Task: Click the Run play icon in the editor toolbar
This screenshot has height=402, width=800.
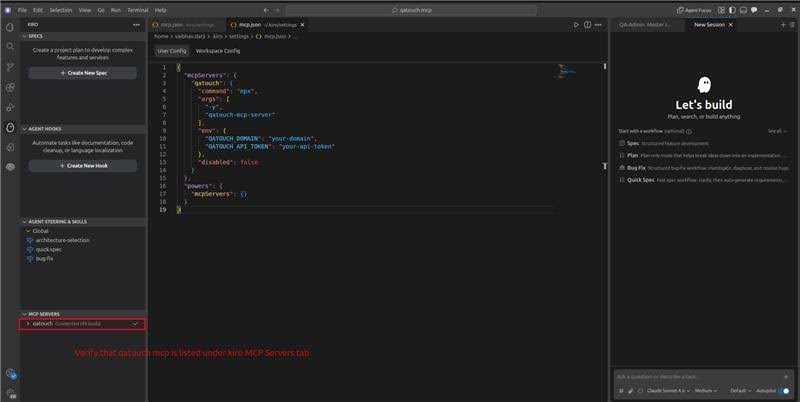Action: point(576,24)
